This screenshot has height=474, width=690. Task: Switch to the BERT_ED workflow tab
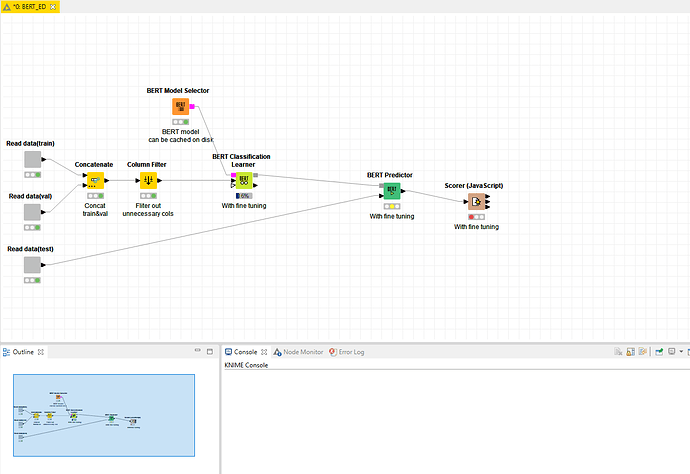click(29, 7)
